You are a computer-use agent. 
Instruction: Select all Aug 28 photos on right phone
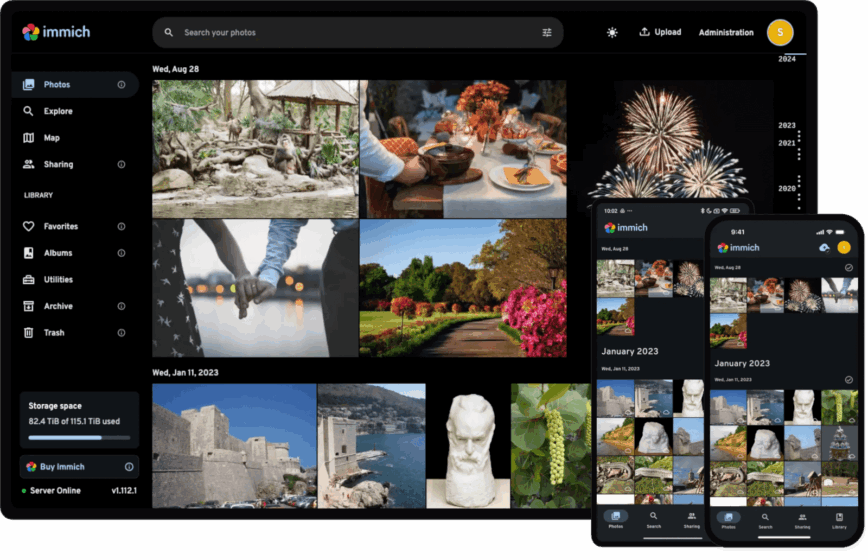(849, 268)
